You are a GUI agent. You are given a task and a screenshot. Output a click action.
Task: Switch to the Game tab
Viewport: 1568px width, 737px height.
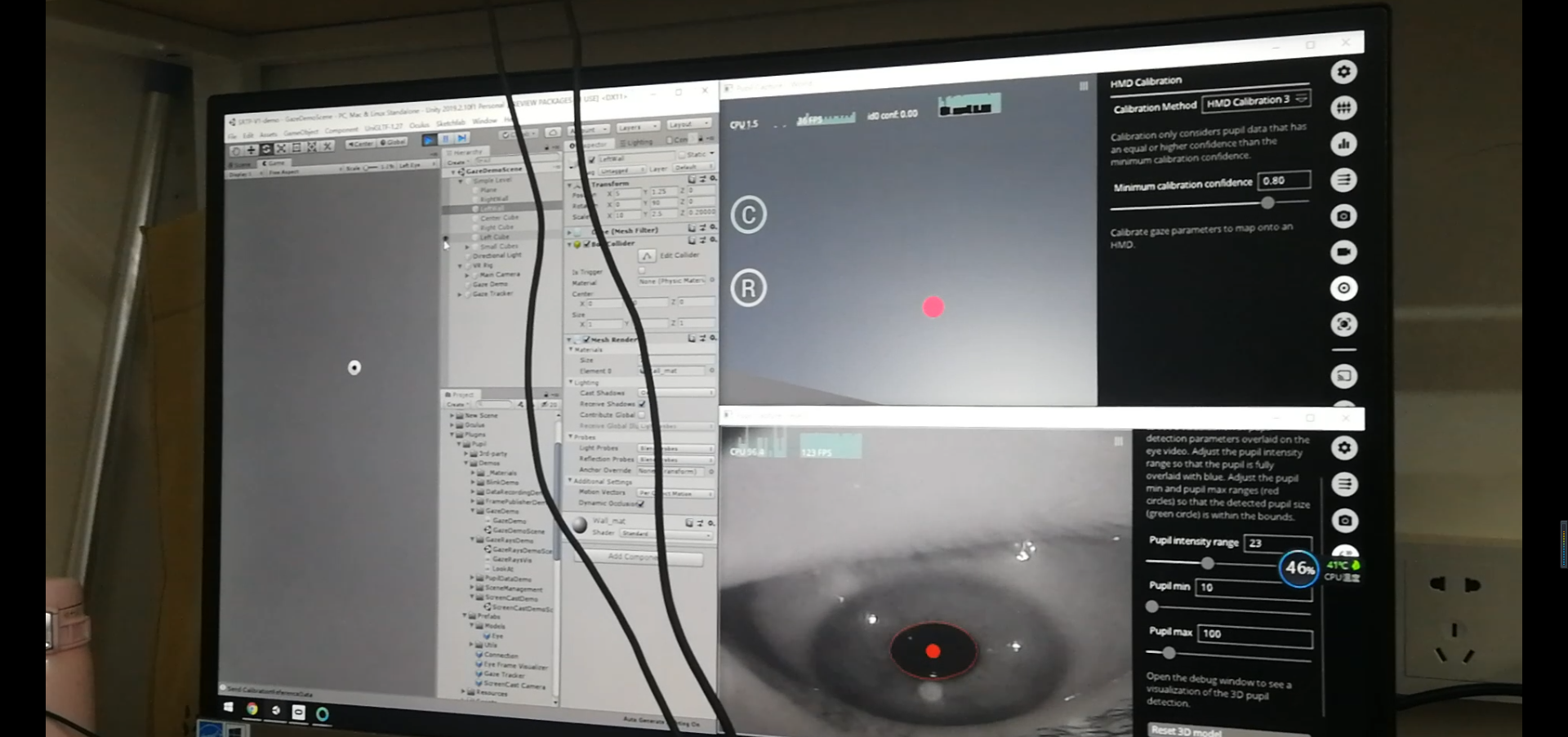274,163
